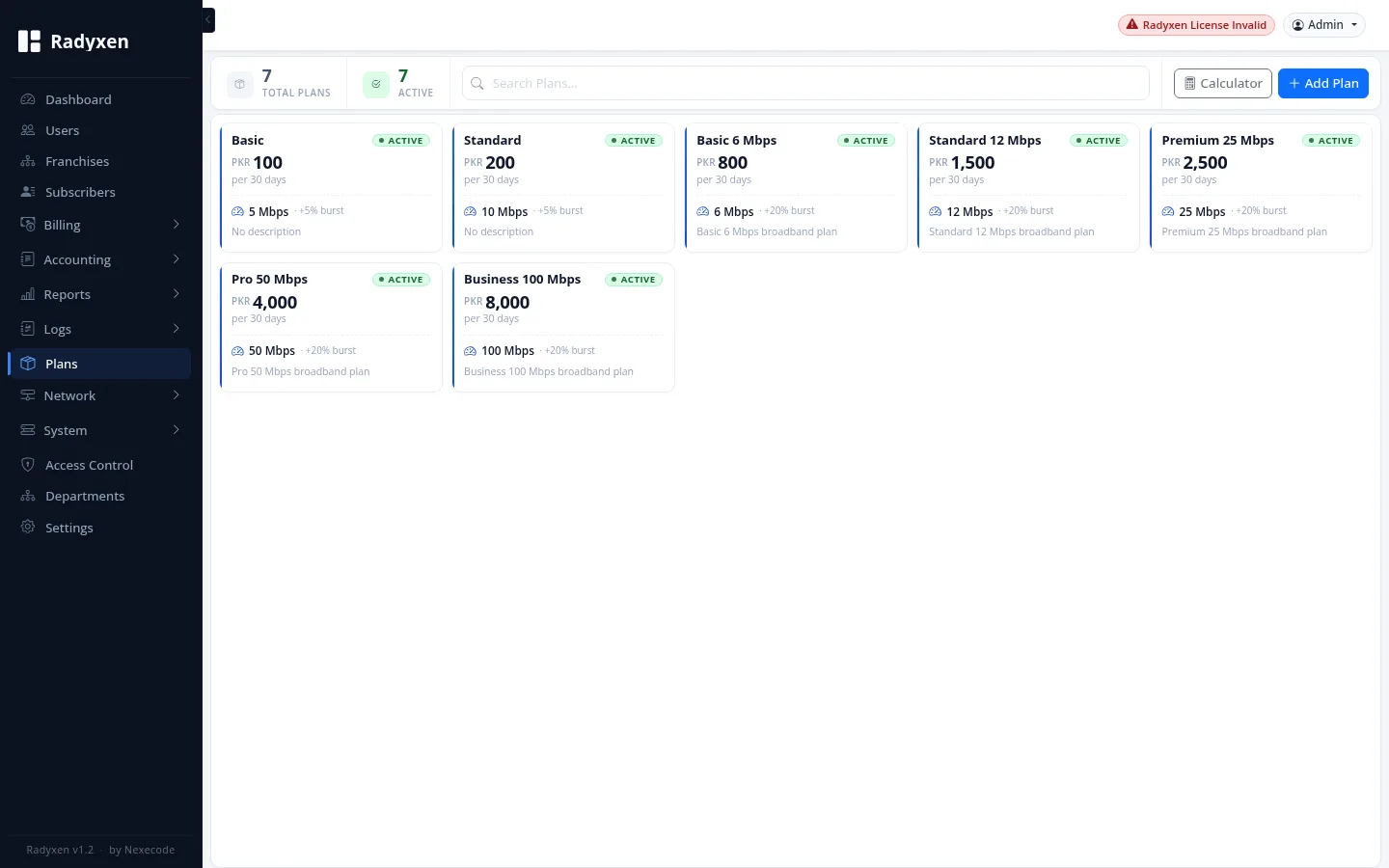This screenshot has height=868, width=1389.
Task: Open the Subscribers menu item
Action: pos(100,192)
